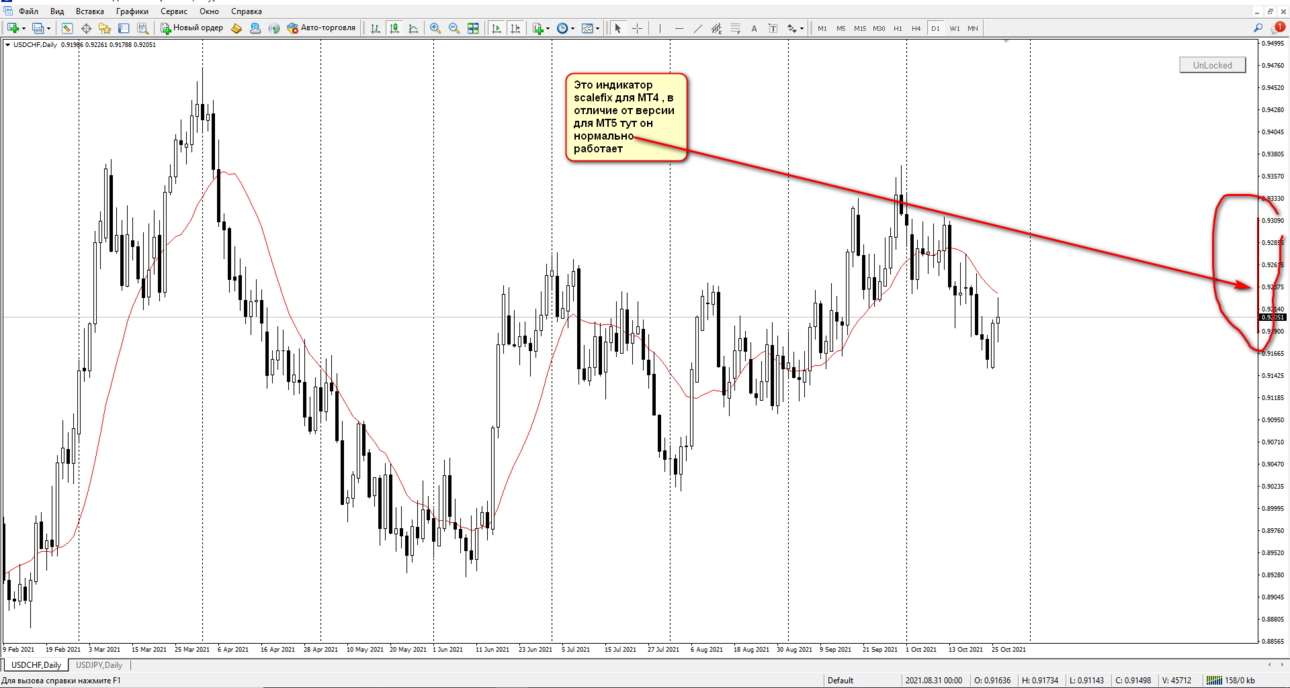1290x688 pixels.
Task: Switch chart to line chart mode
Action: (x=414, y=28)
